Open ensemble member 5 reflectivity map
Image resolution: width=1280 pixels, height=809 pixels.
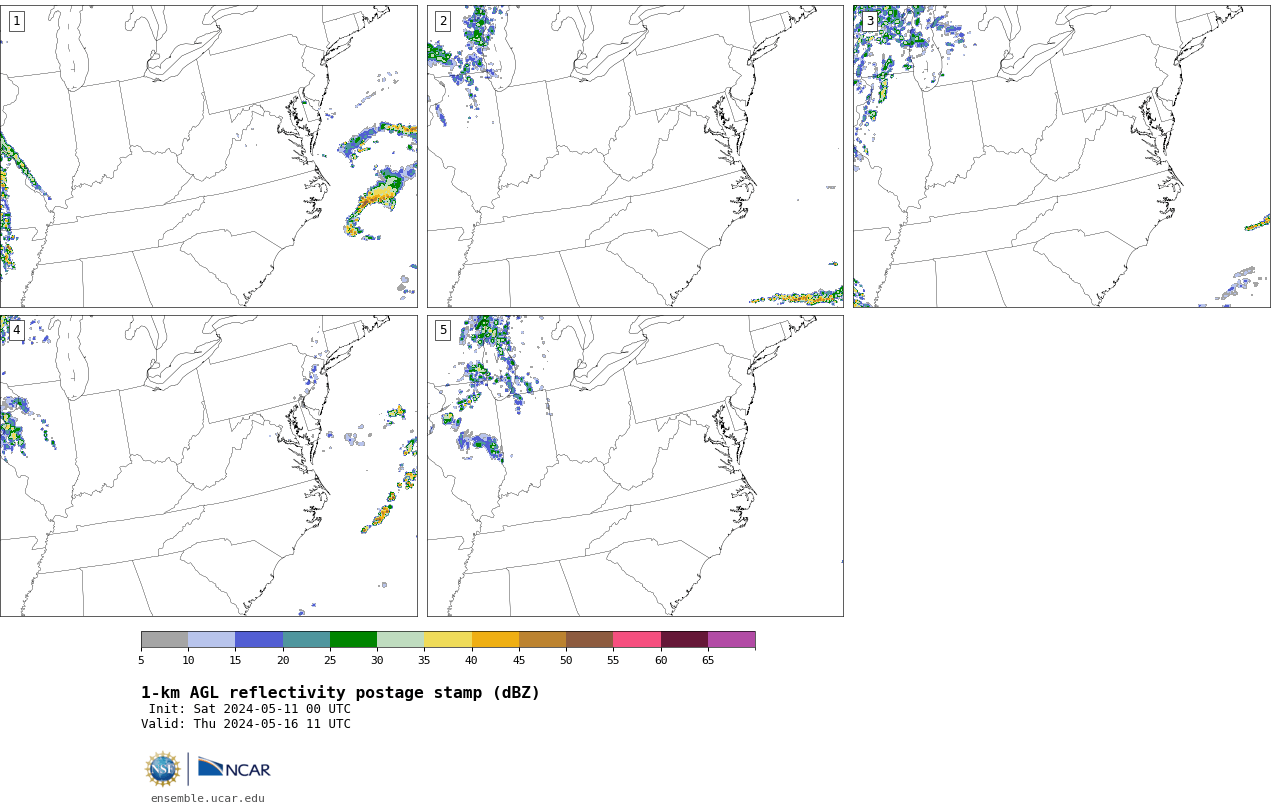pos(635,466)
